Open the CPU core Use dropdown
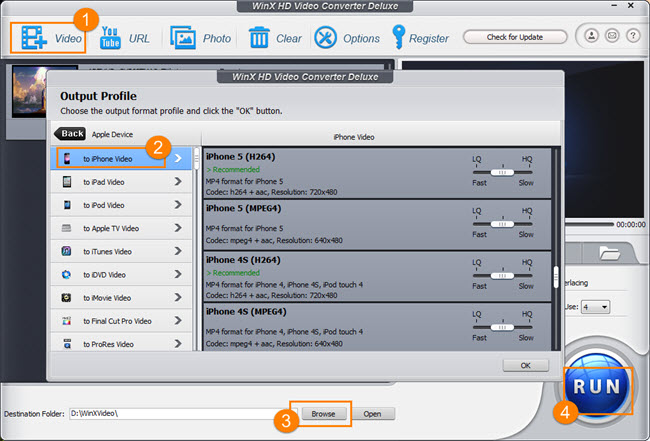 (x=595, y=307)
